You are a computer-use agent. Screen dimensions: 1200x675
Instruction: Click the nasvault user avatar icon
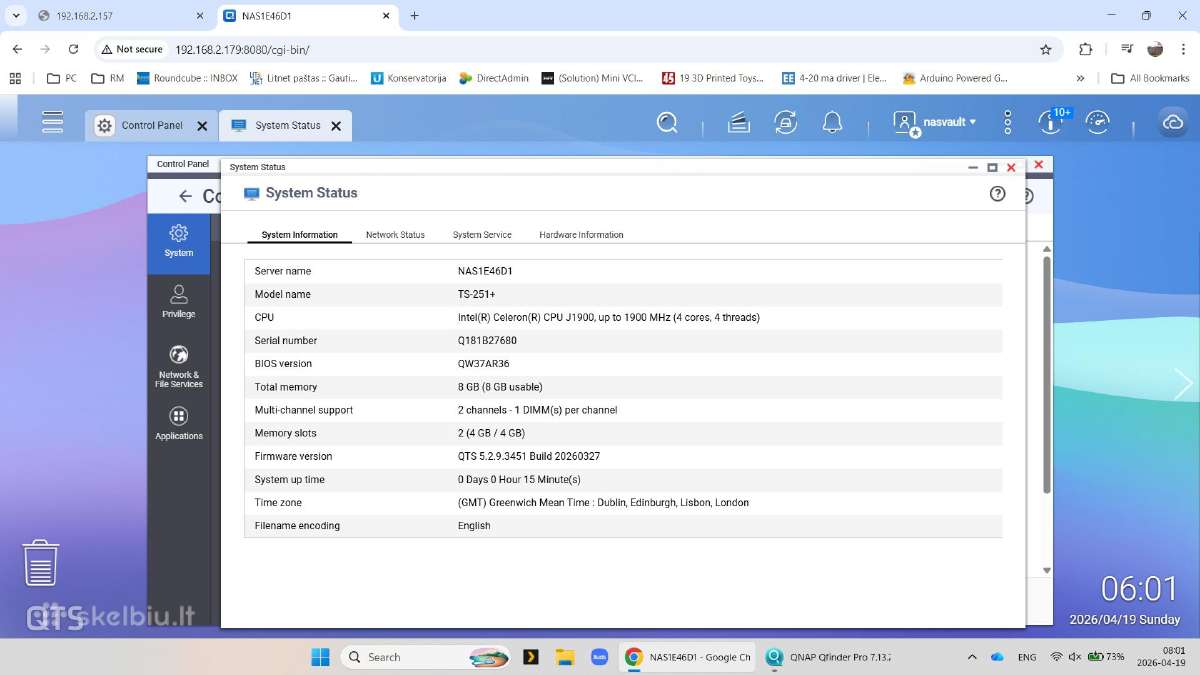pyautogui.click(x=905, y=122)
